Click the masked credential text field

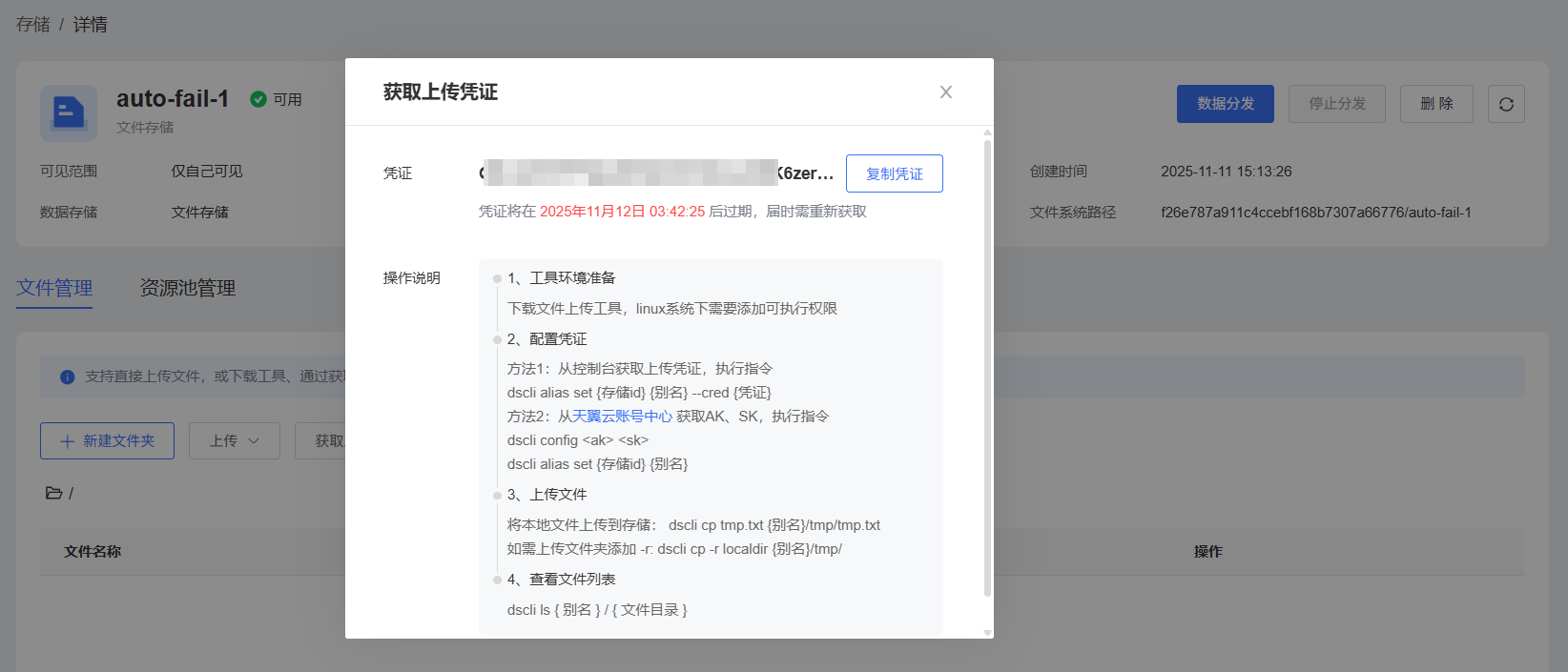coord(656,173)
